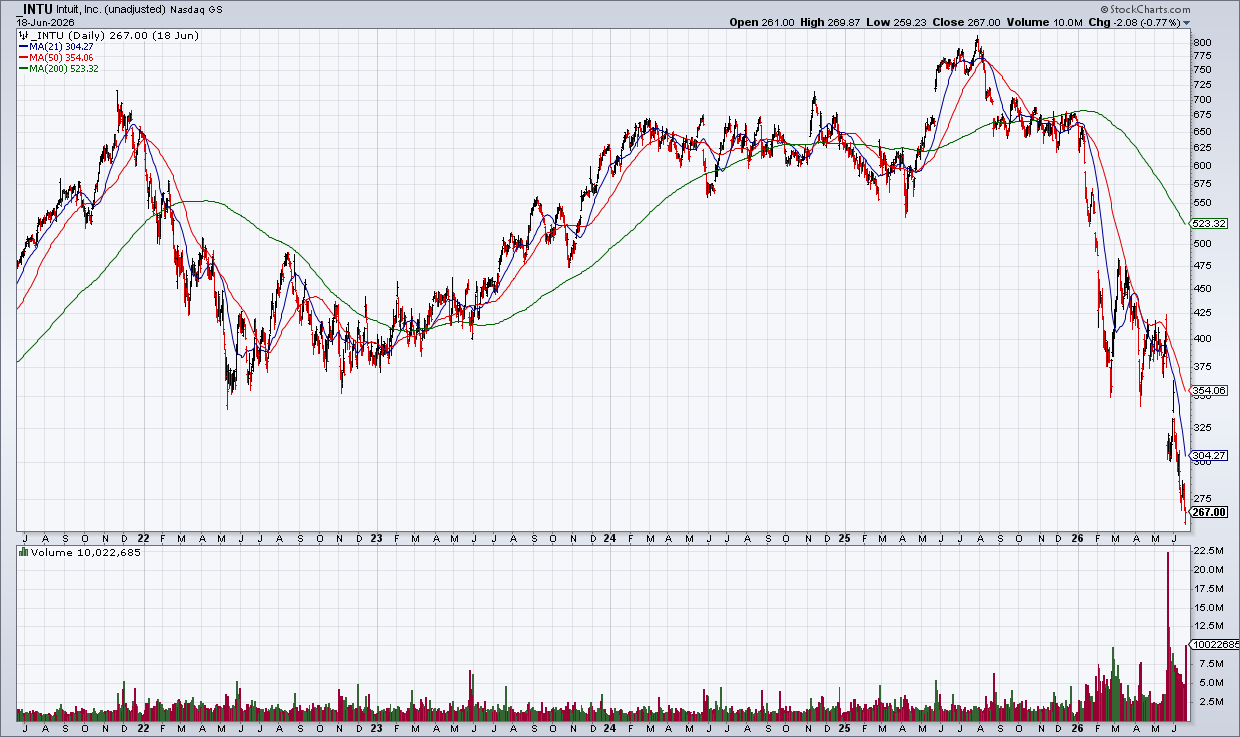Click the 267.00 last-price tag on right axis
The image size is (1240, 737).
coord(1209,512)
